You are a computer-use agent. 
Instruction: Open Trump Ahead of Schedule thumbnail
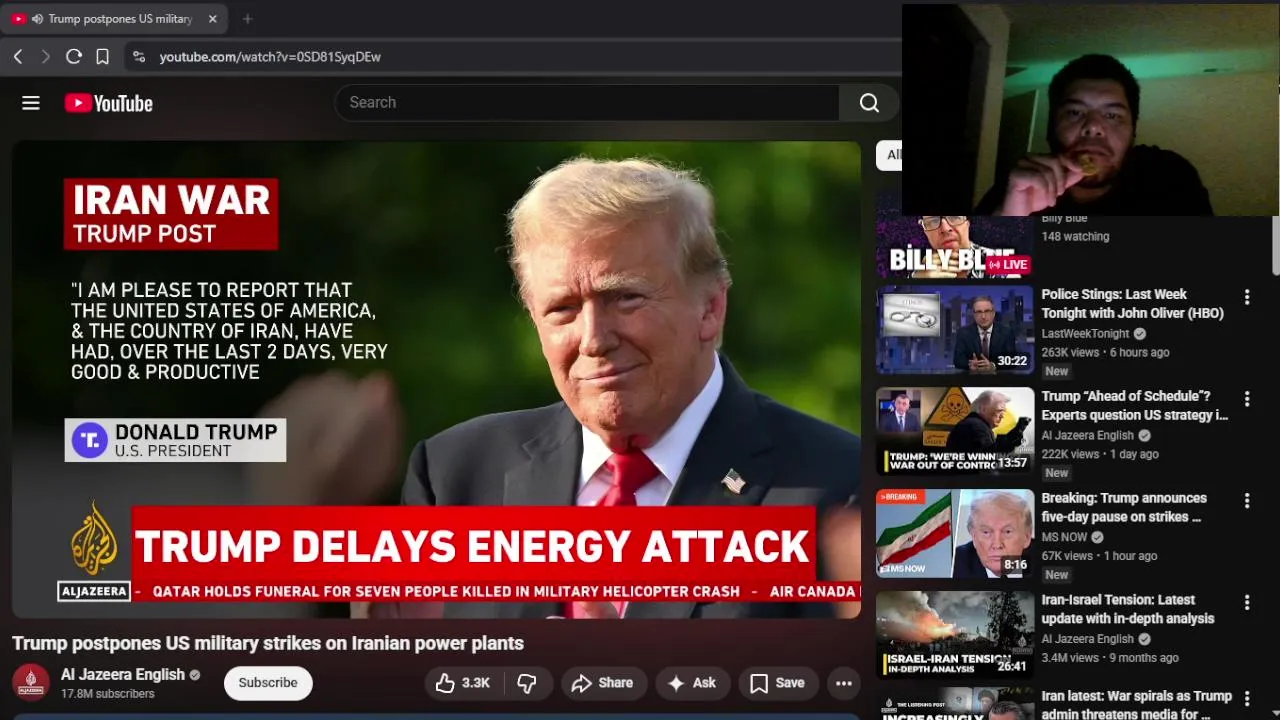point(955,431)
